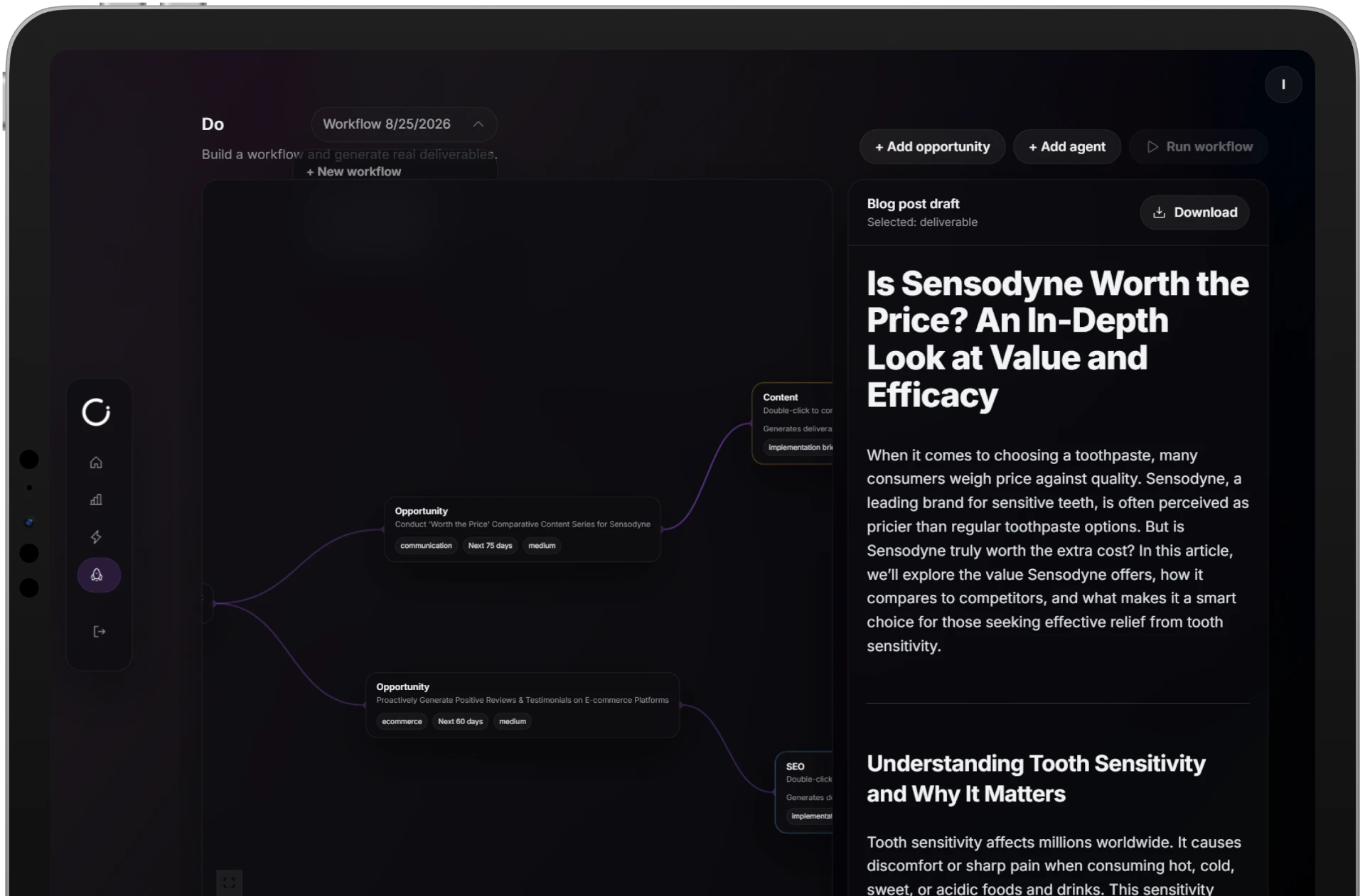Select the 'Worth the Price' Opportunity node
The height and width of the screenshot is (896, 1365).
[x=523, y=529]
